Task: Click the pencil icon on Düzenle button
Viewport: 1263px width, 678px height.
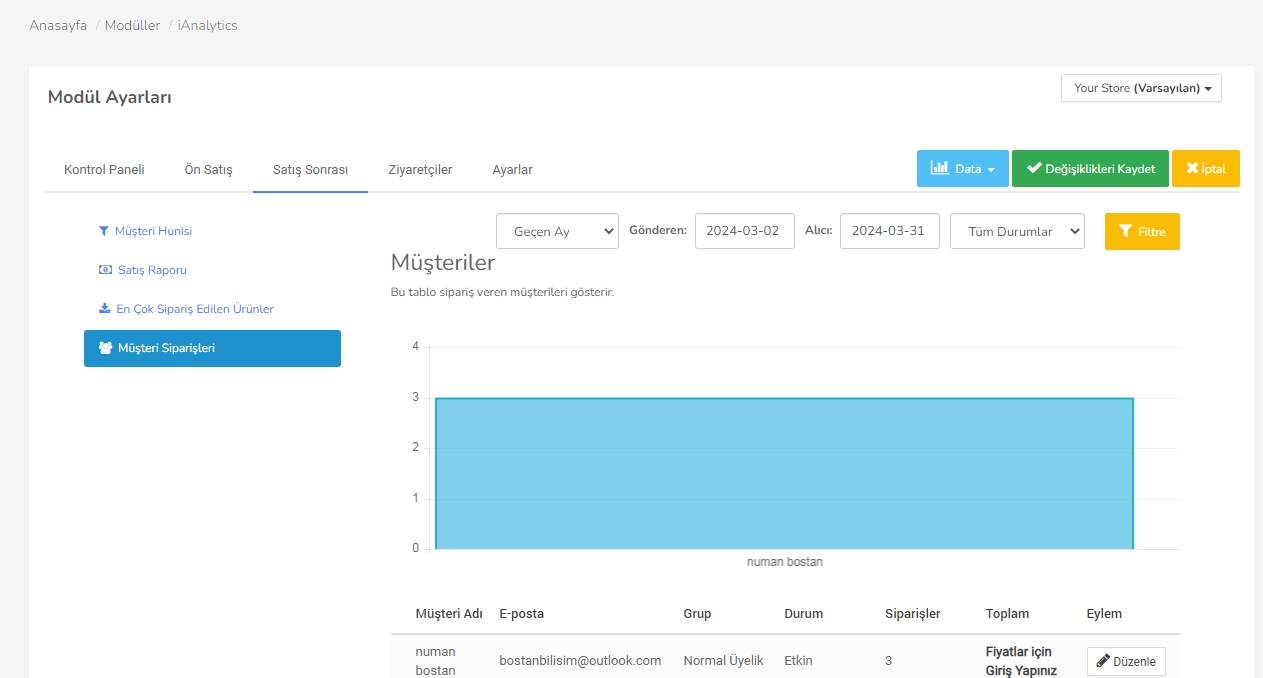Action: (x=1103, y=661)
